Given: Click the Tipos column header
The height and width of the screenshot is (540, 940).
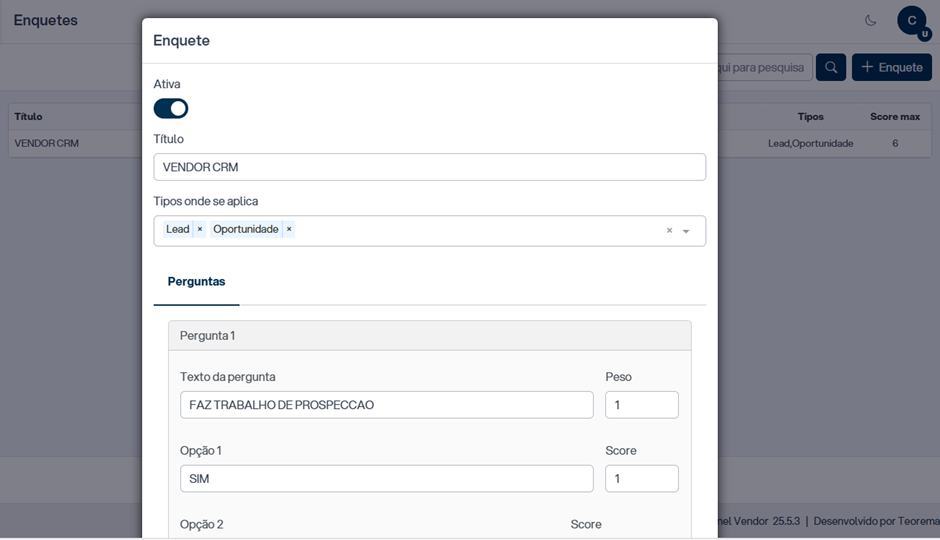Looking at the screenshot, I should coord(811,116).
